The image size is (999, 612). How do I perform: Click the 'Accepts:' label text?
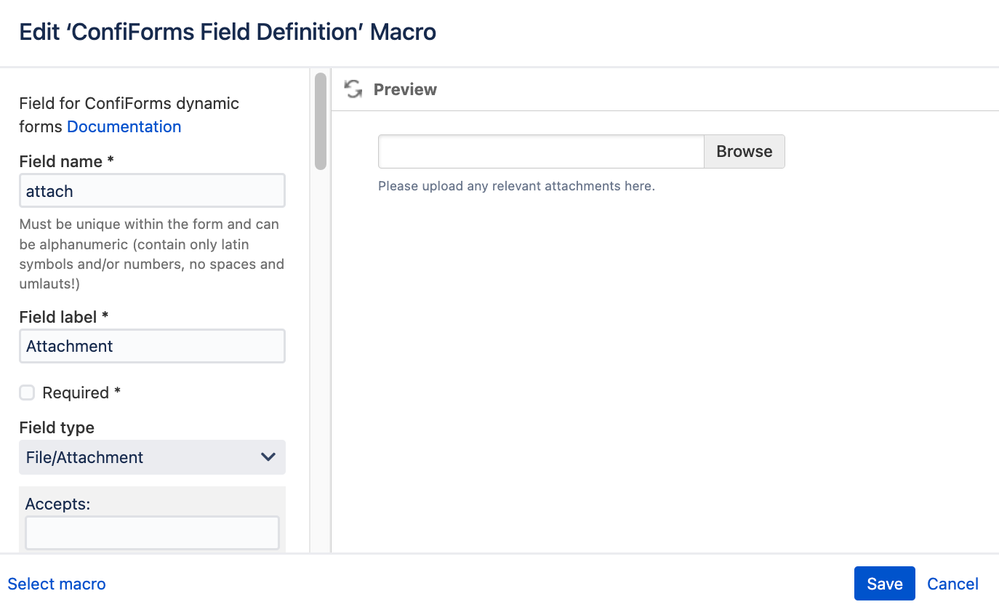click(57, 504)
